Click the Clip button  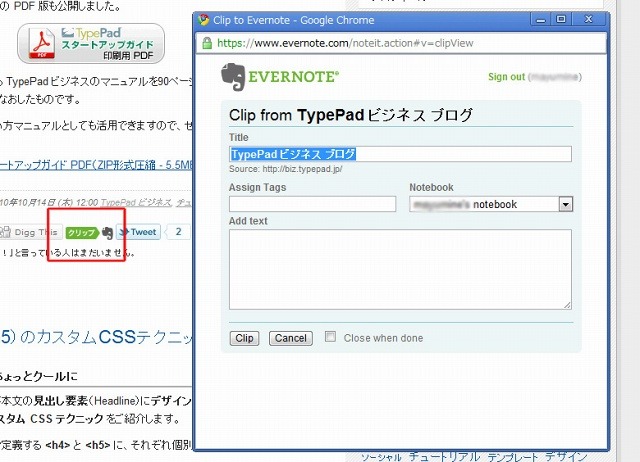point(244,338)
